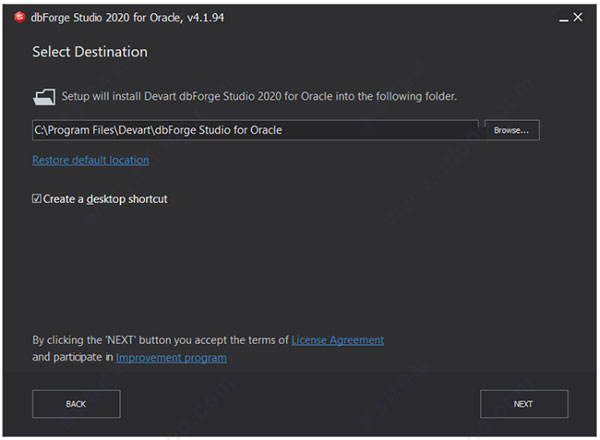Click the 'Setup will install Devart dbForge' message
This screenshot has width=600, height=440.
259,96
